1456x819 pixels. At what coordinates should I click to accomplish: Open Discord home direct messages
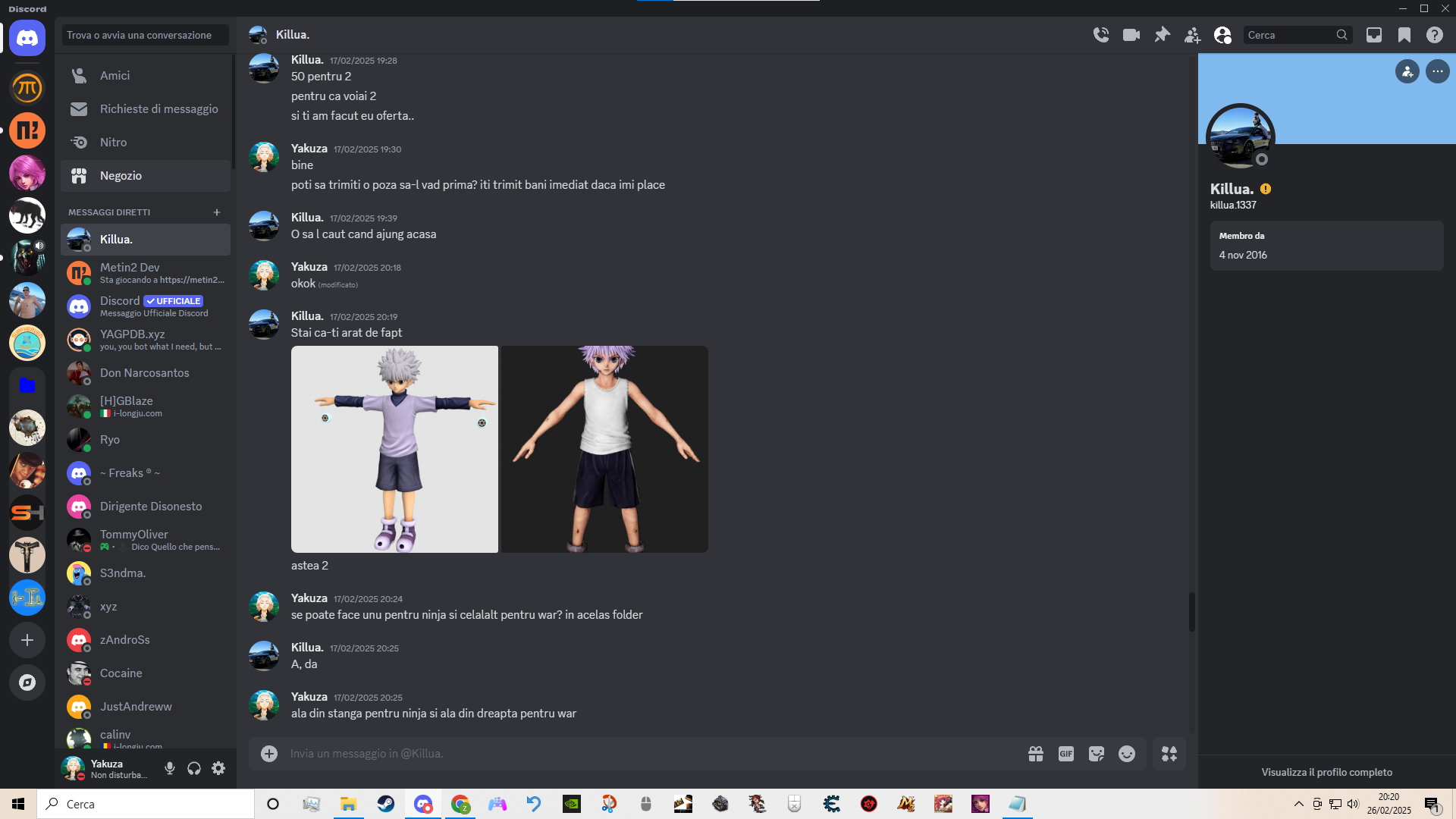pyautogui.click(x=27, y=38)
